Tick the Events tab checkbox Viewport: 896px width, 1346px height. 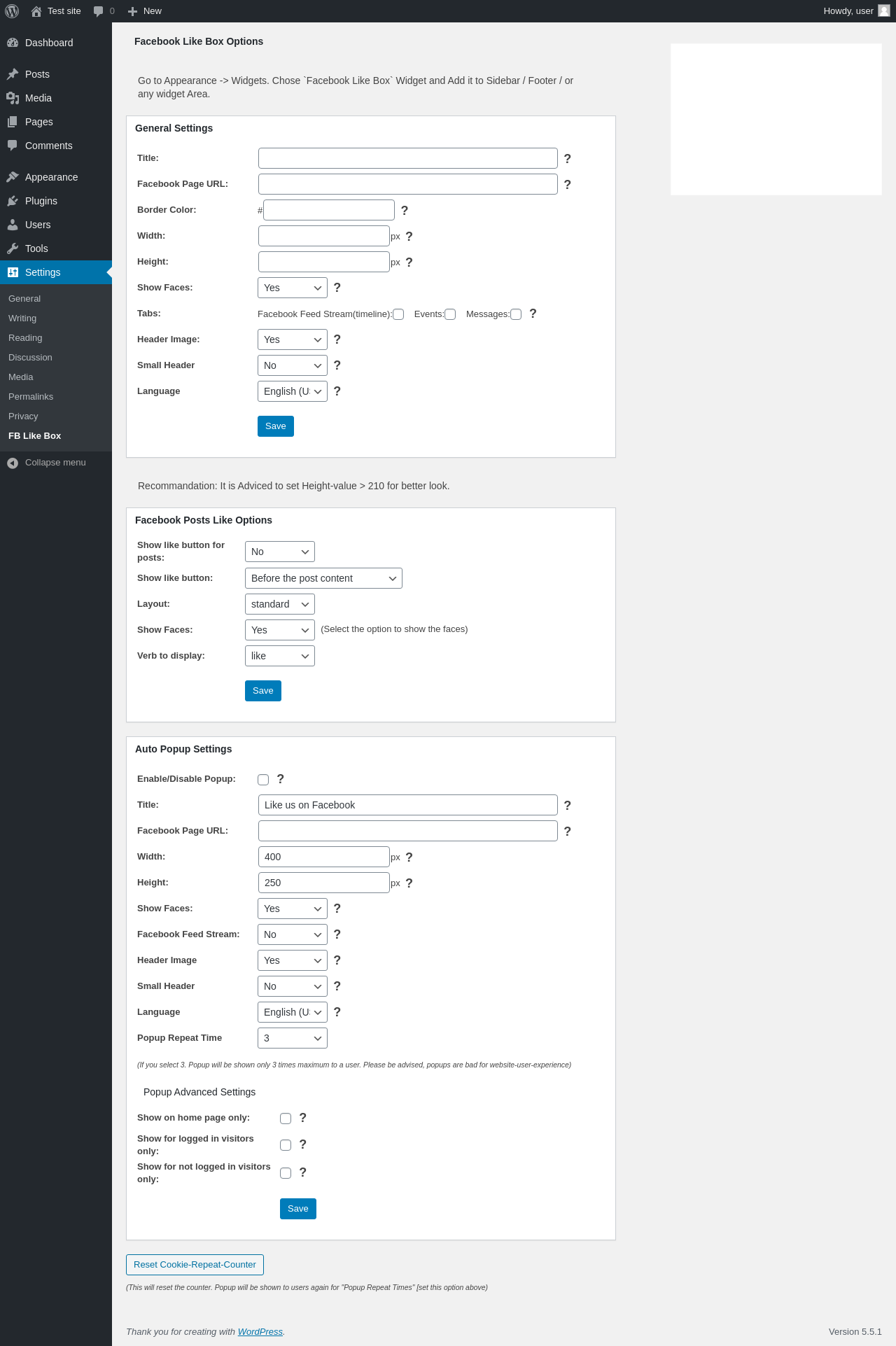coord(450,314)
